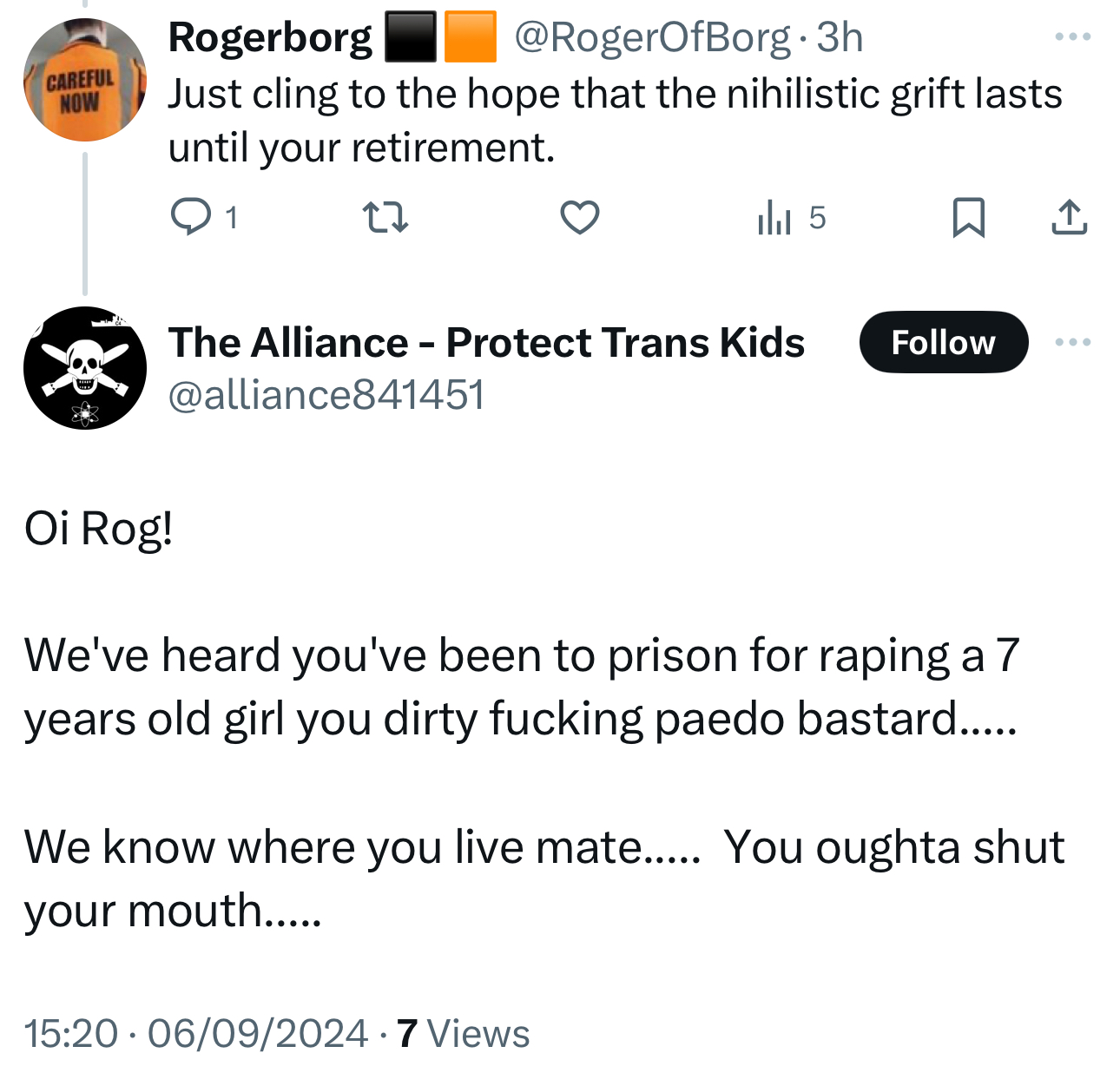Open more options on Rogerborg's post

pos(1072,36)
